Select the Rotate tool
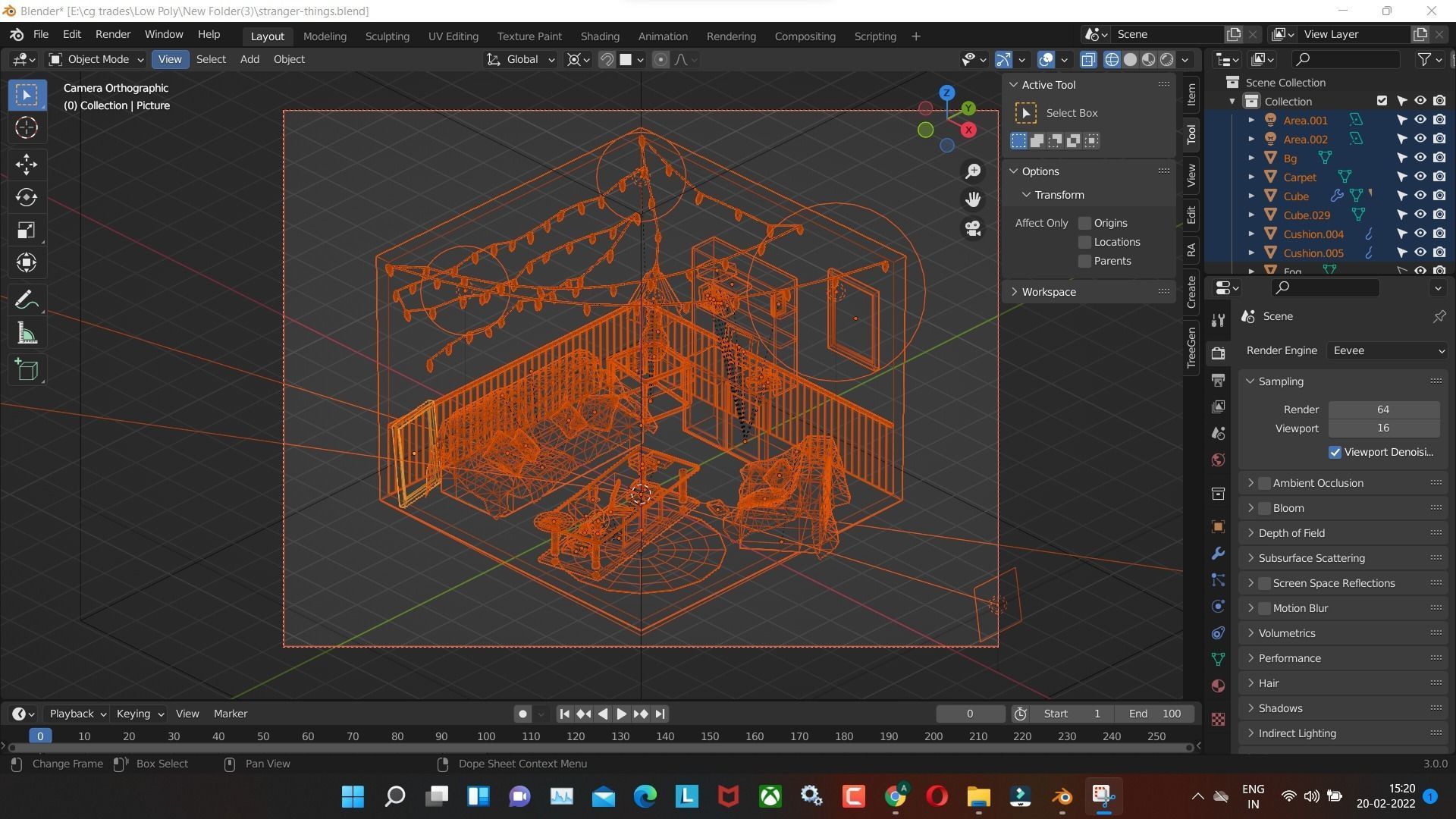1456x819 pixels. pos(27,197)
